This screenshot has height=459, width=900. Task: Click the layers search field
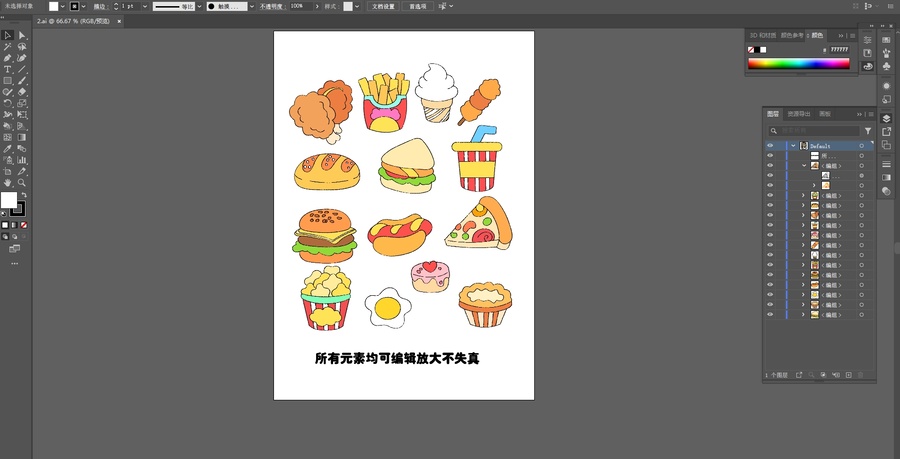814,131
